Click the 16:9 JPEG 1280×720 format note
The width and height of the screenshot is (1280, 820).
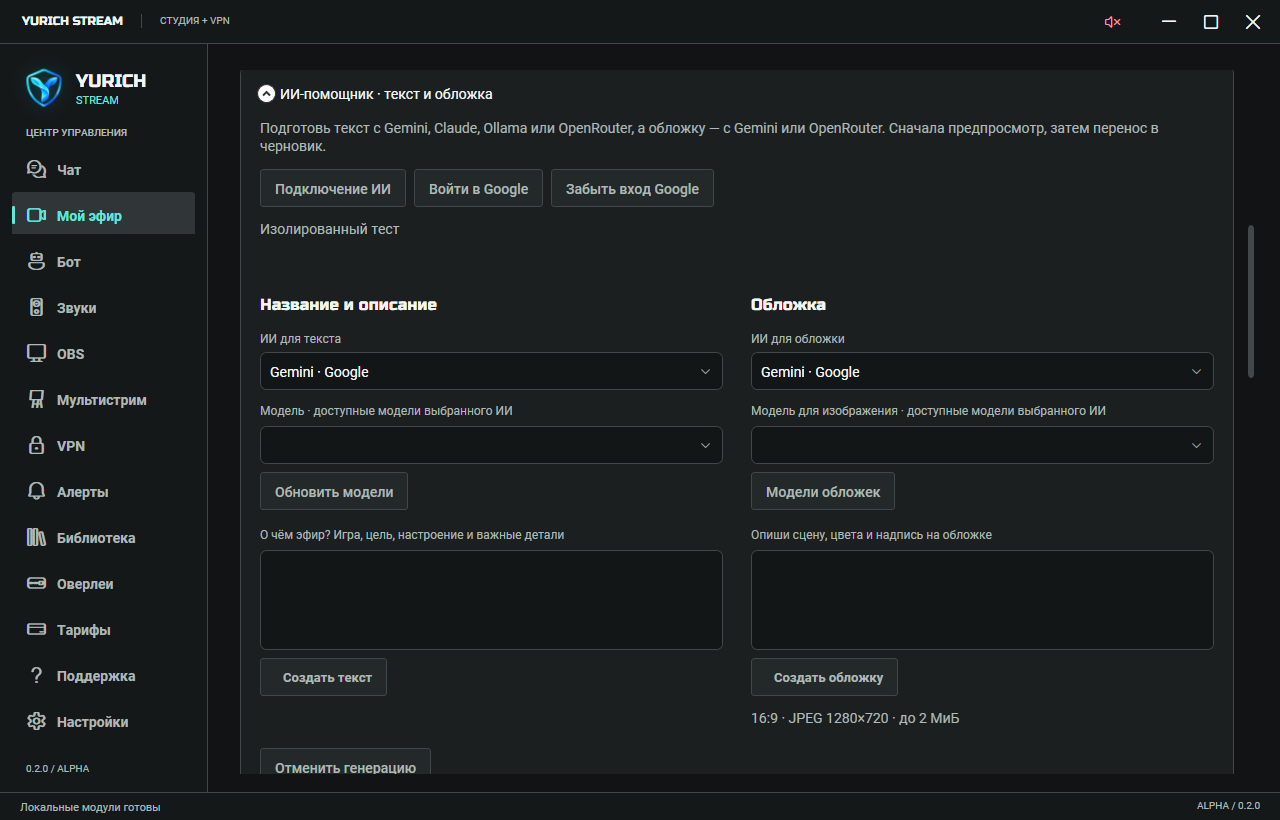point(855,718)
